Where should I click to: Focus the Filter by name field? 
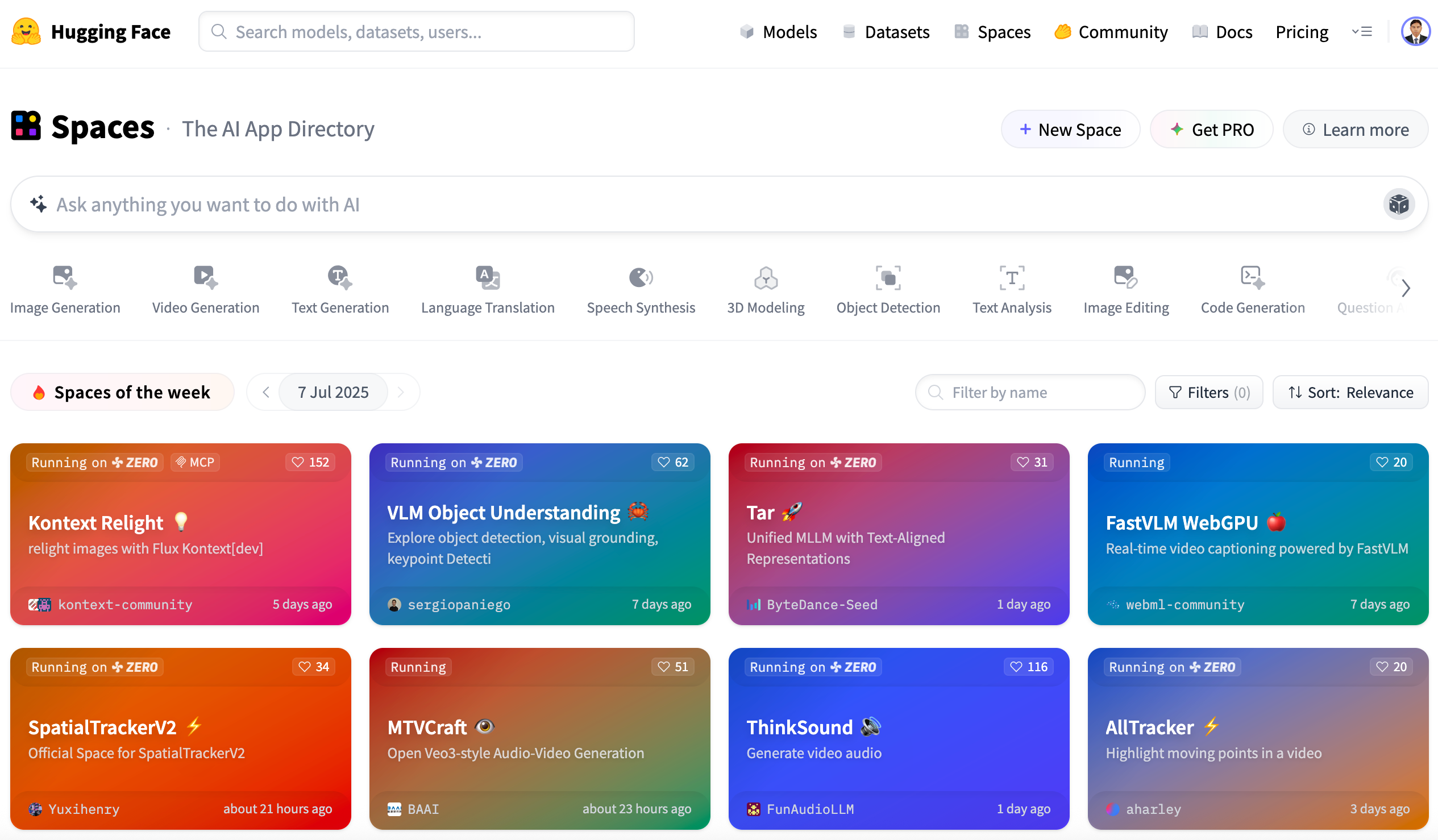1030,392
